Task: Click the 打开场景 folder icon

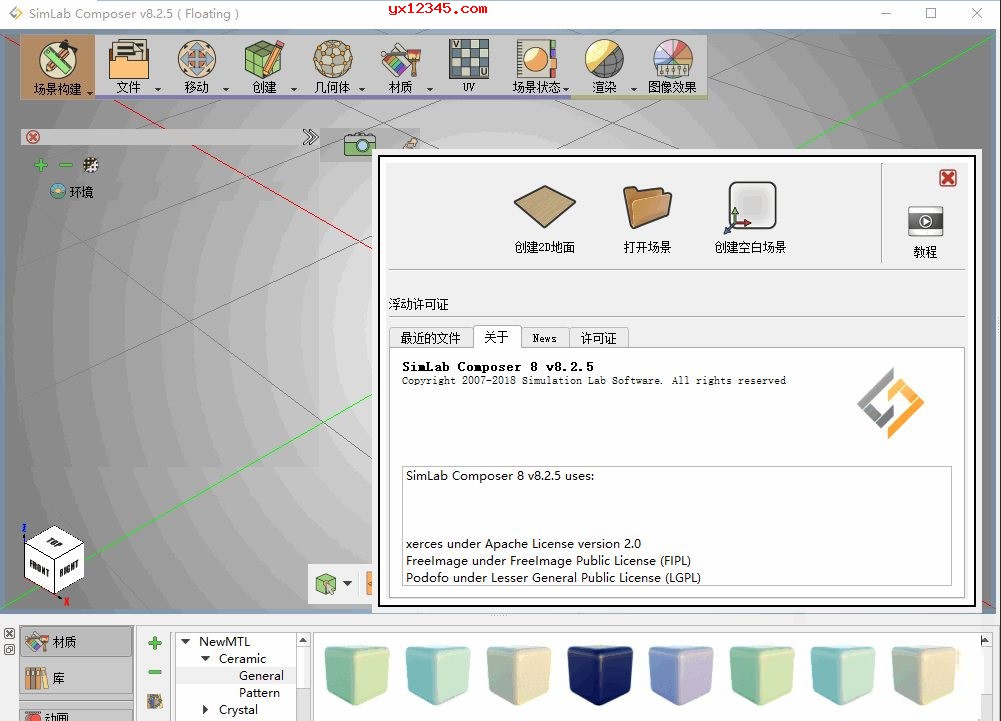Action: tap(647, 206)
